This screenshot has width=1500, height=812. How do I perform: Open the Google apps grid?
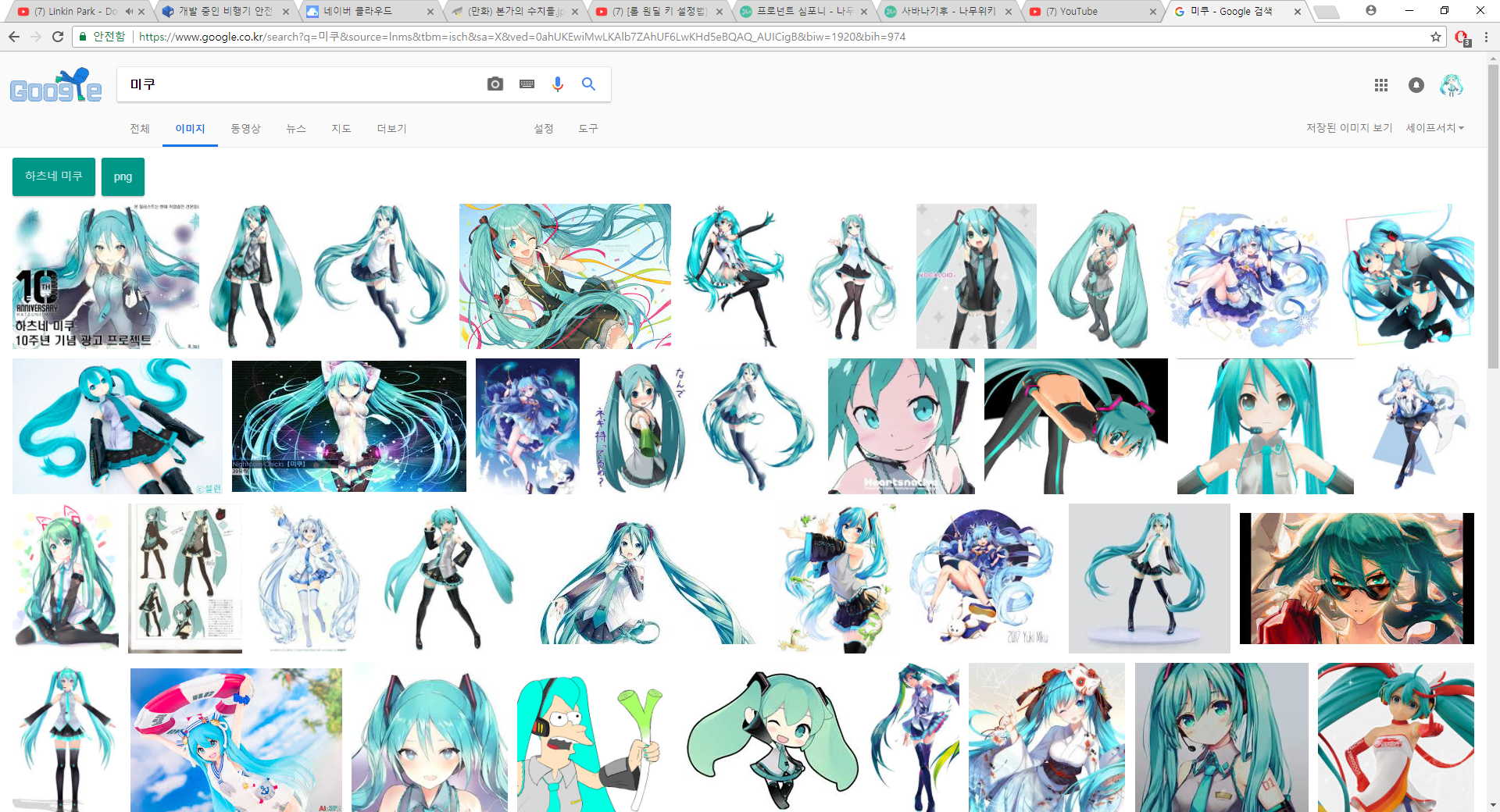coord(1380,85)
